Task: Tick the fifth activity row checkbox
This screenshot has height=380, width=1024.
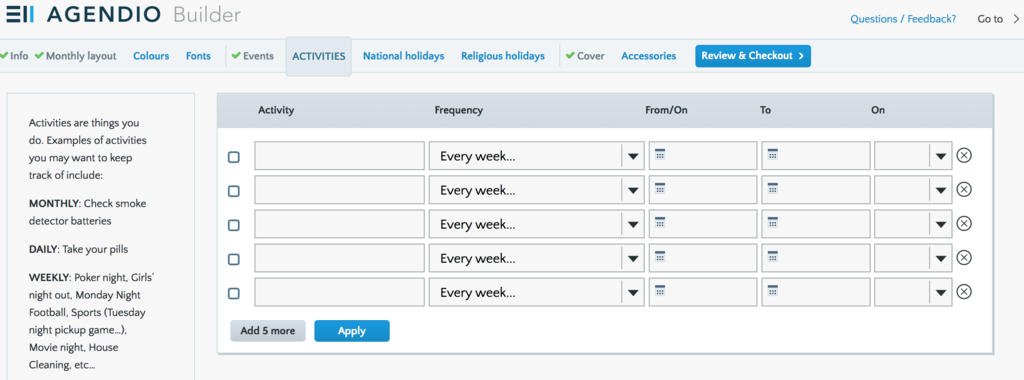Action: click(234, 293)
